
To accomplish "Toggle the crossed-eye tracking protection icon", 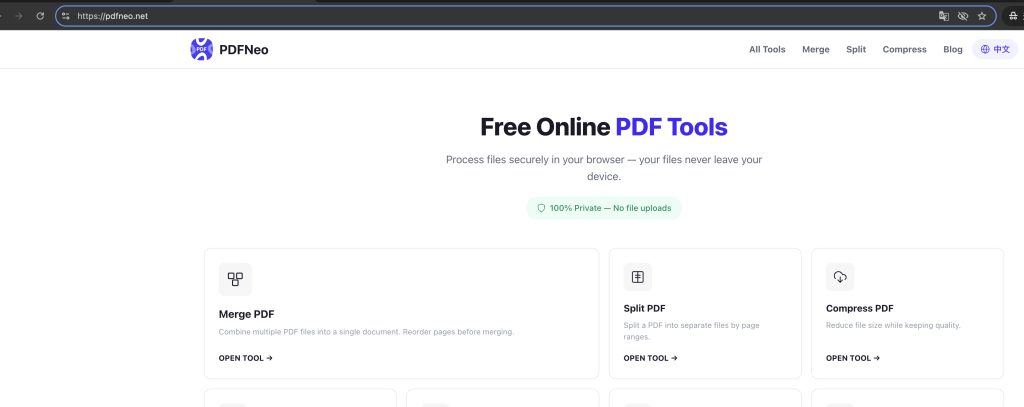I will pos(963,16).
